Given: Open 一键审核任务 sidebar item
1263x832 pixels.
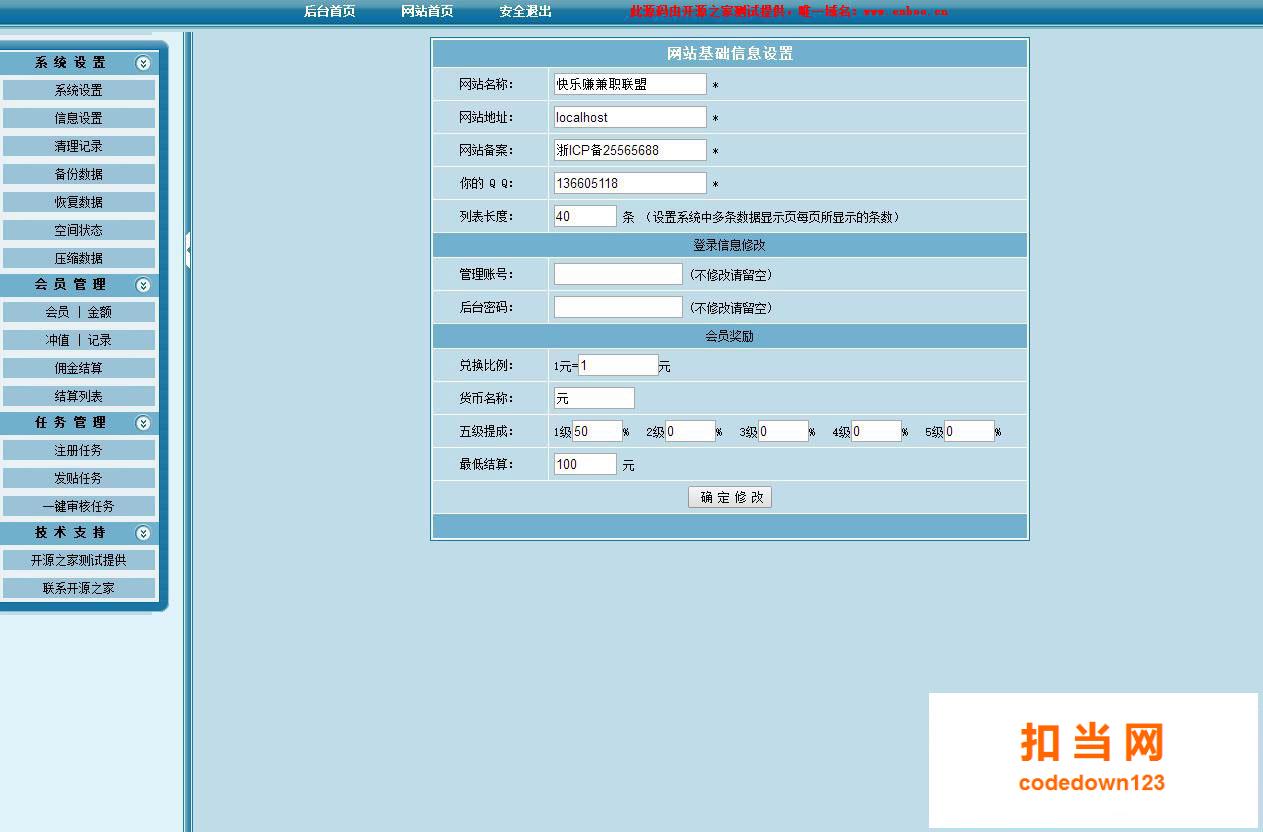Looking at the screenshot, I should point(78,506).
